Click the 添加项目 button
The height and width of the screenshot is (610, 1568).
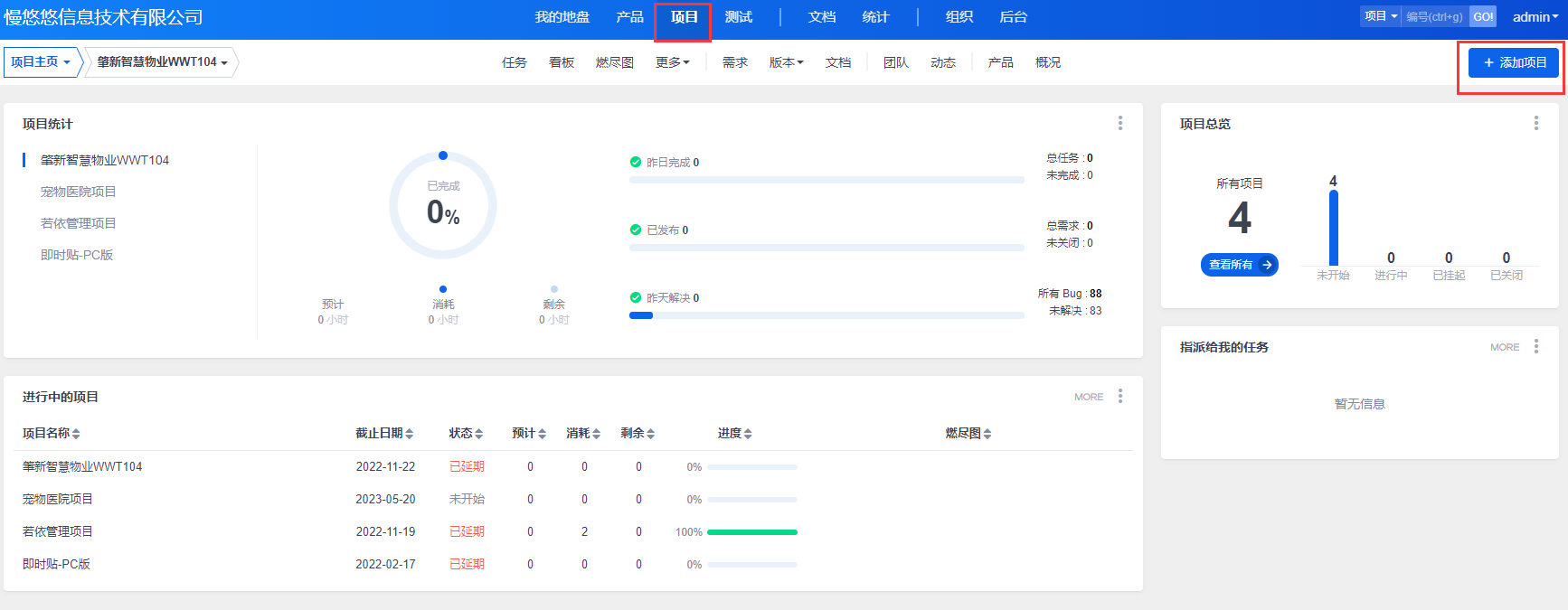(1514, 62)
